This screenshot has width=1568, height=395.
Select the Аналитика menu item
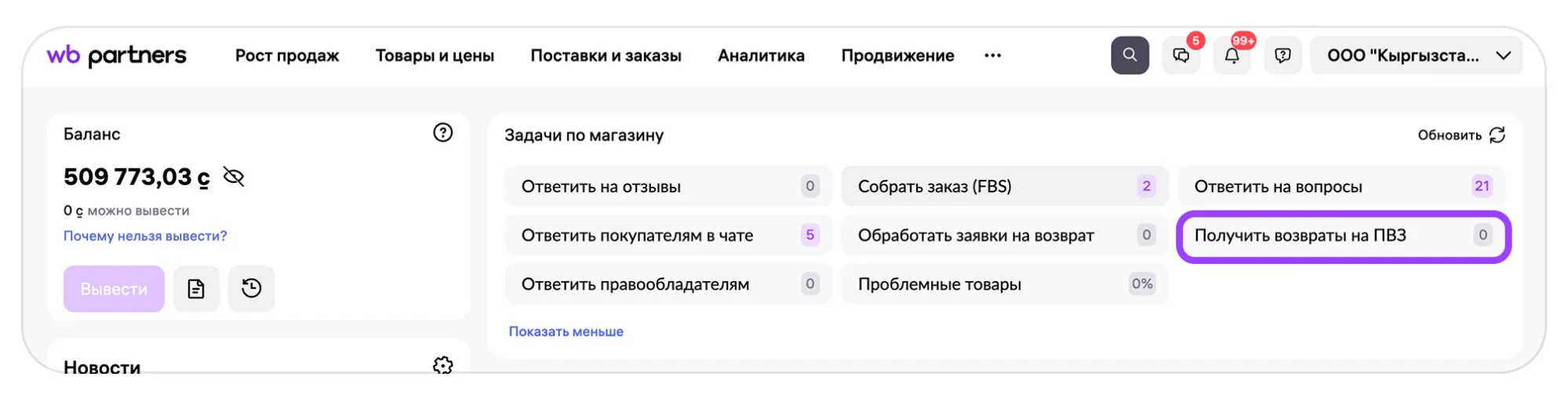(761, 56)
